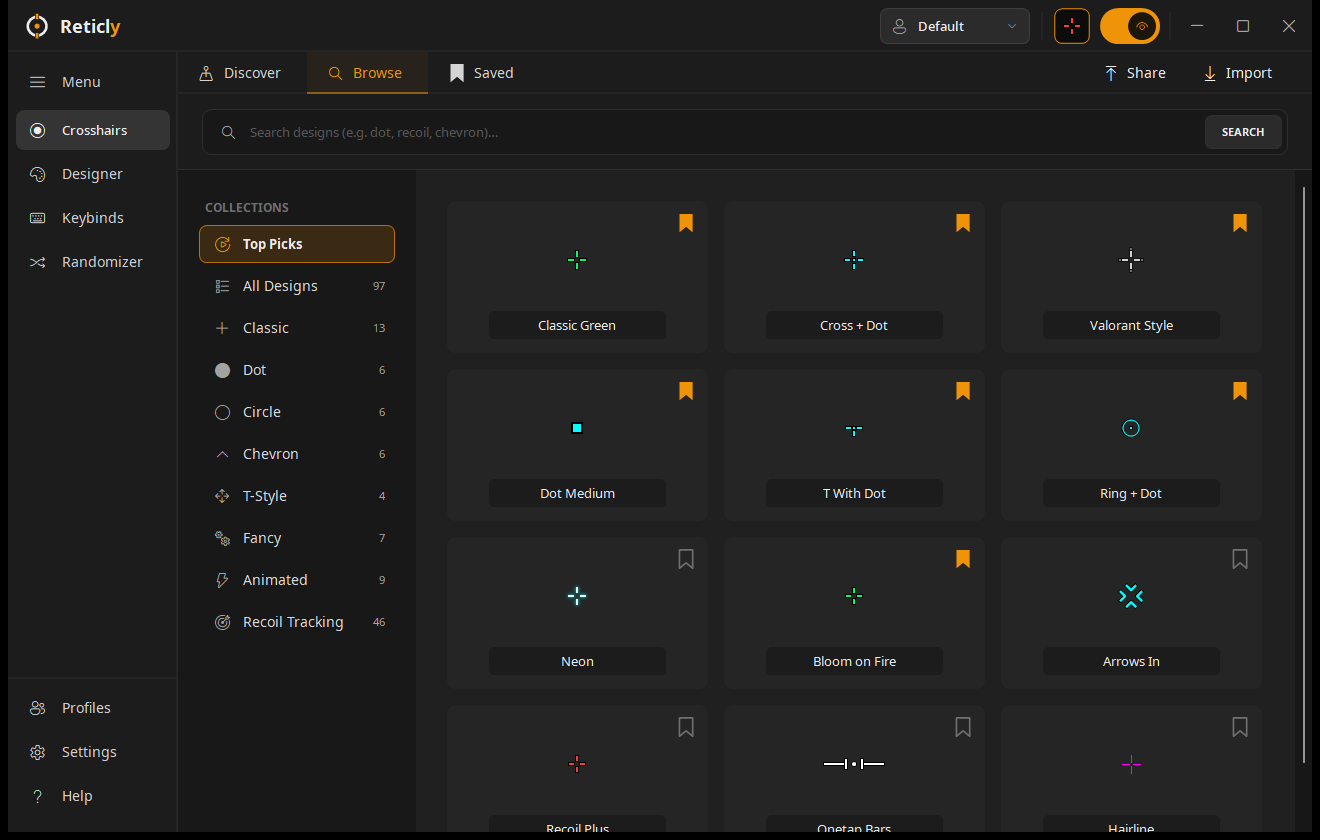Bookmark the Arrows In crosshair
Image resolution: width=1320 pixels, height=840 pixels.
tap(1240, 559)
